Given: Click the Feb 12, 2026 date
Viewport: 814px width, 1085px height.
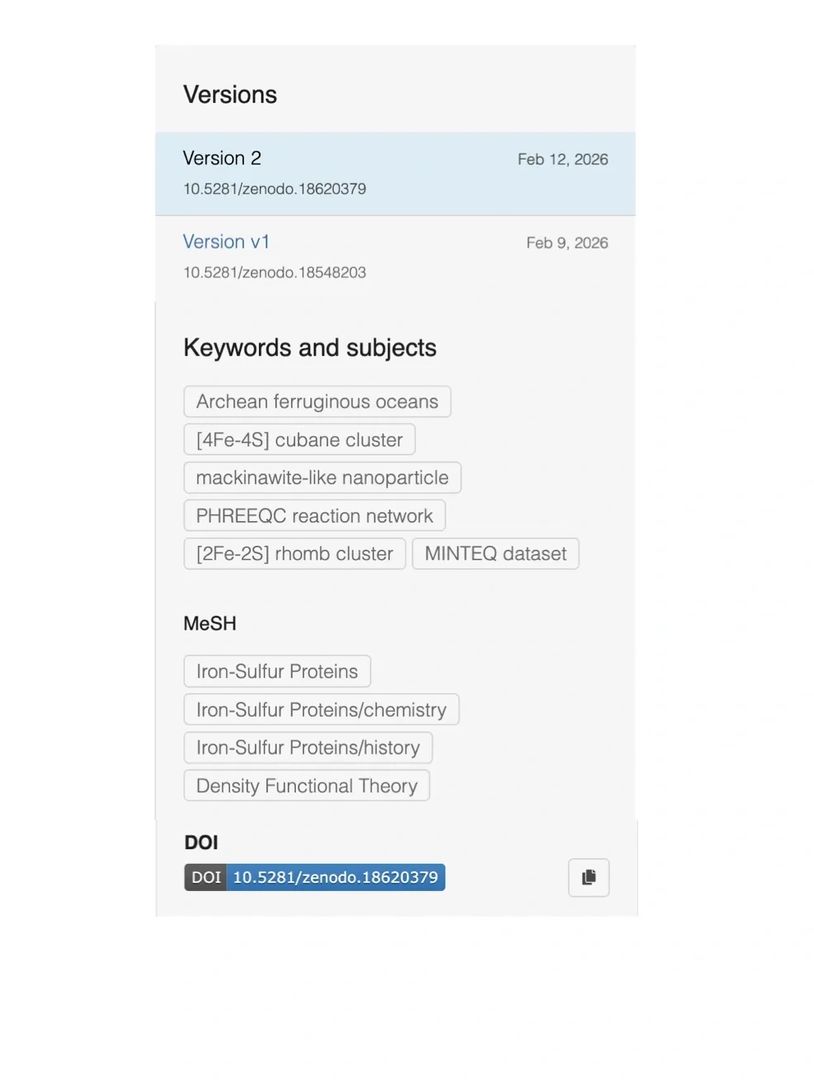Looking at the screenshot, I should pos(563,159).
